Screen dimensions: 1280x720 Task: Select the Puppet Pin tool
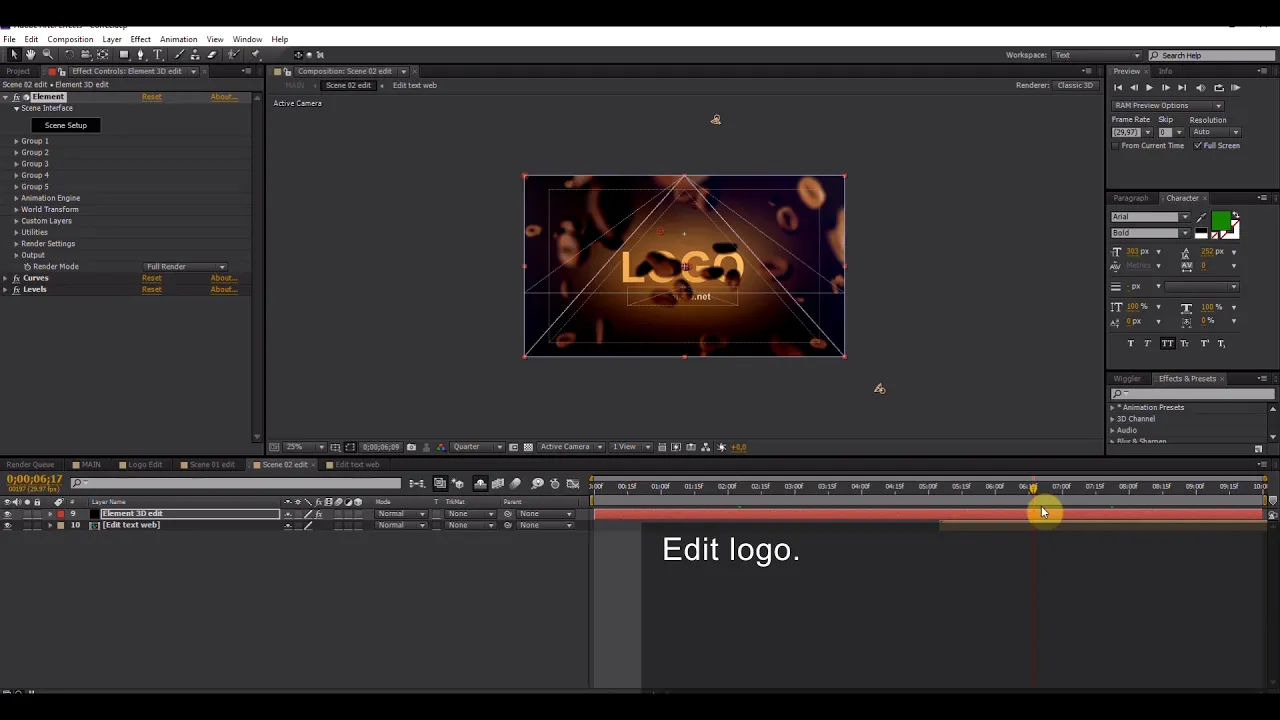pyautogui.click(x=254, y=54)
